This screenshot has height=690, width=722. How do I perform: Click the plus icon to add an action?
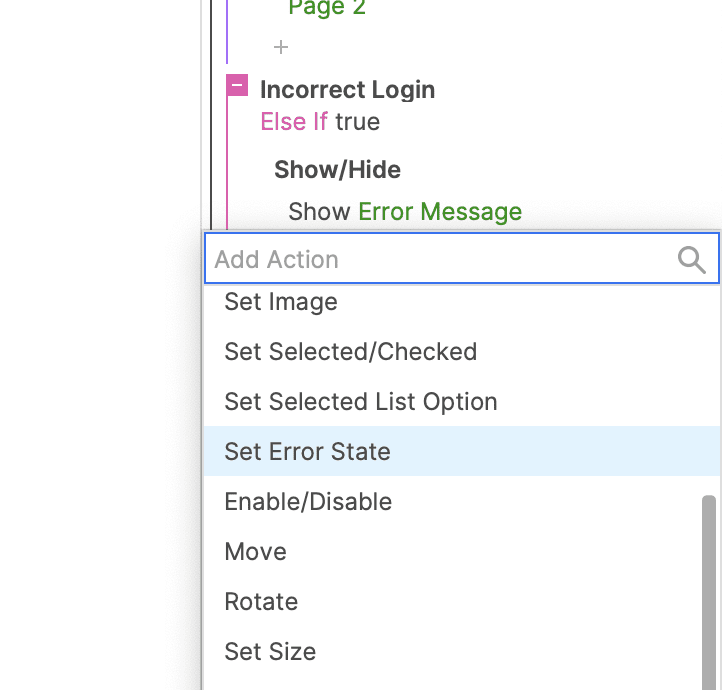tap(281, 47)
